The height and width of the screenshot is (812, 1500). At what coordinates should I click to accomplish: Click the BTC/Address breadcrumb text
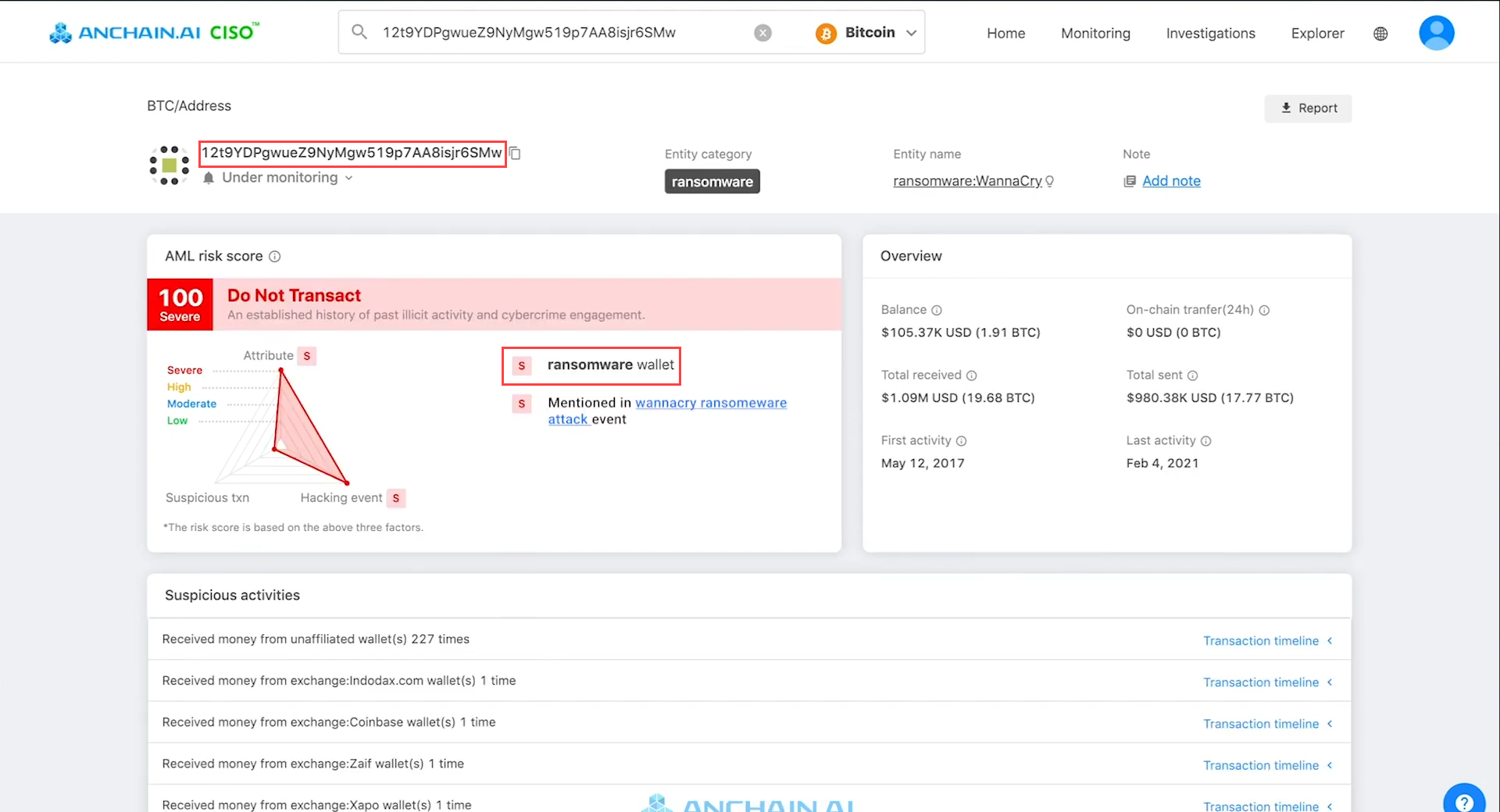[x=189, y=106]
